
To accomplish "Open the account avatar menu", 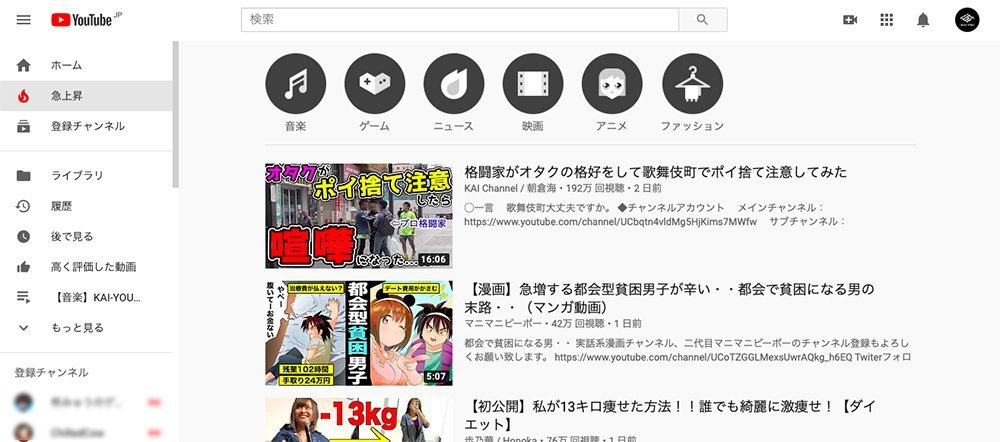I will (x=967, y=20).
